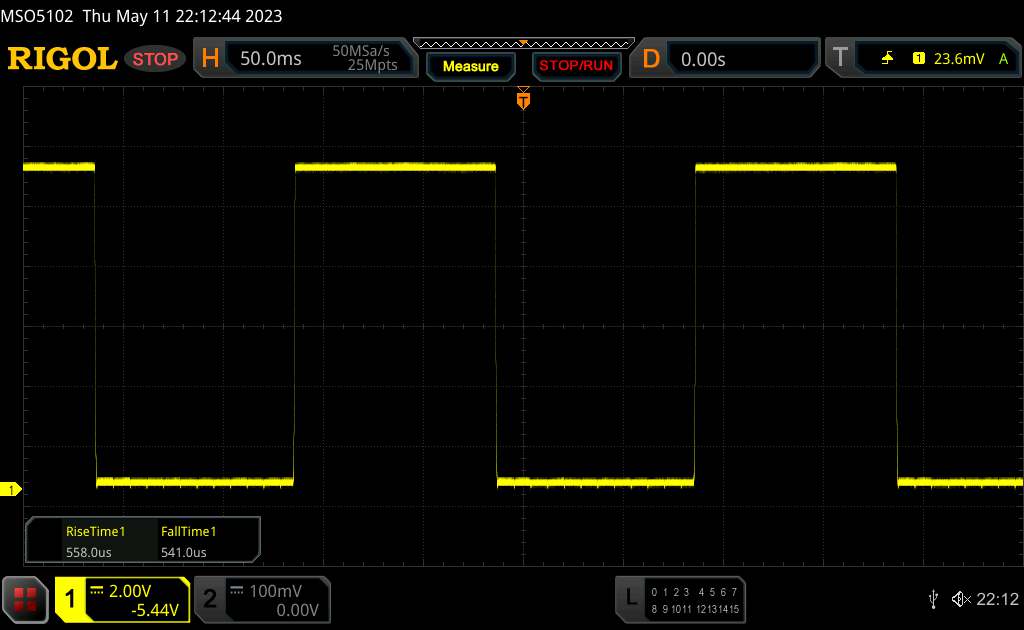This screenshot has width=1024, height=630.
Task: Tap the RIGOL logo
Action: (63, 59)
